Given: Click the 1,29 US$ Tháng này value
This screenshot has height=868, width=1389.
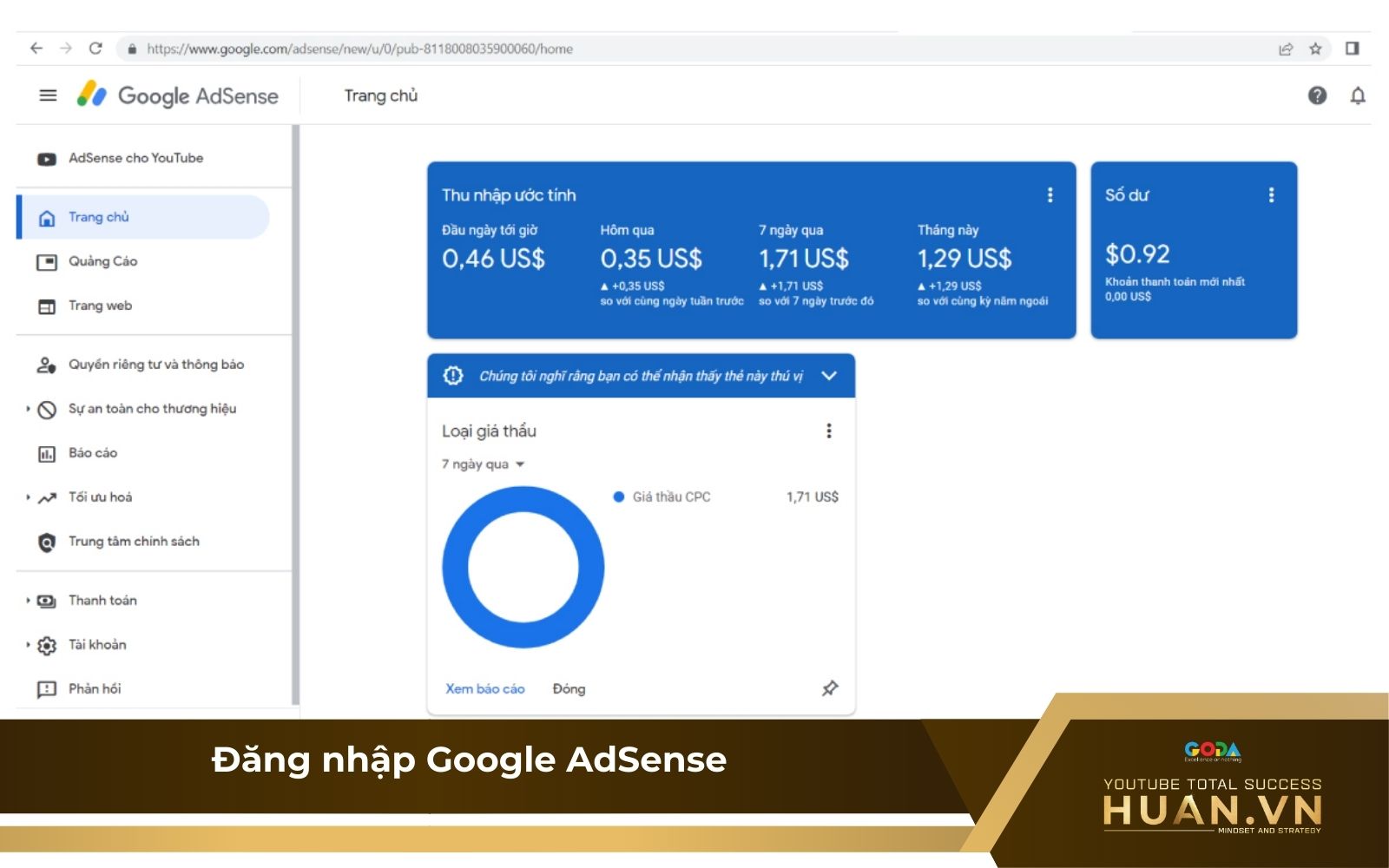Looking at the screenshot, I should point(964,259).
